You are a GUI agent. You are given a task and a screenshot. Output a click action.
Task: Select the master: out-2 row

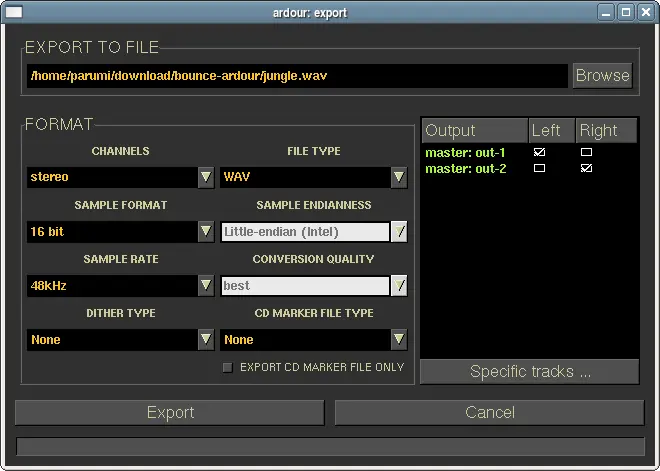click(x=530, y=168)
